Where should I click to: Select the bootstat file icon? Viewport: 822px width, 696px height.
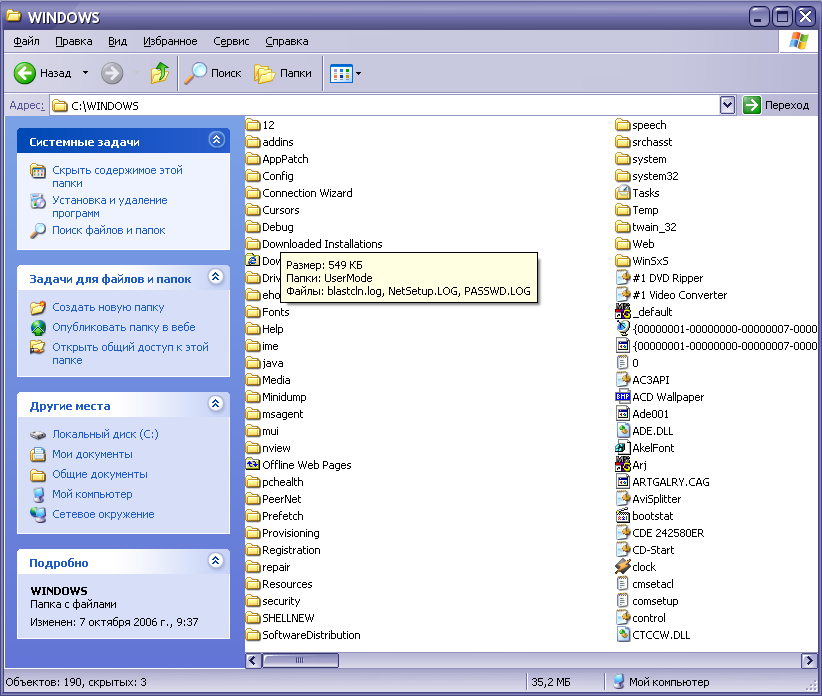[623, 516]
